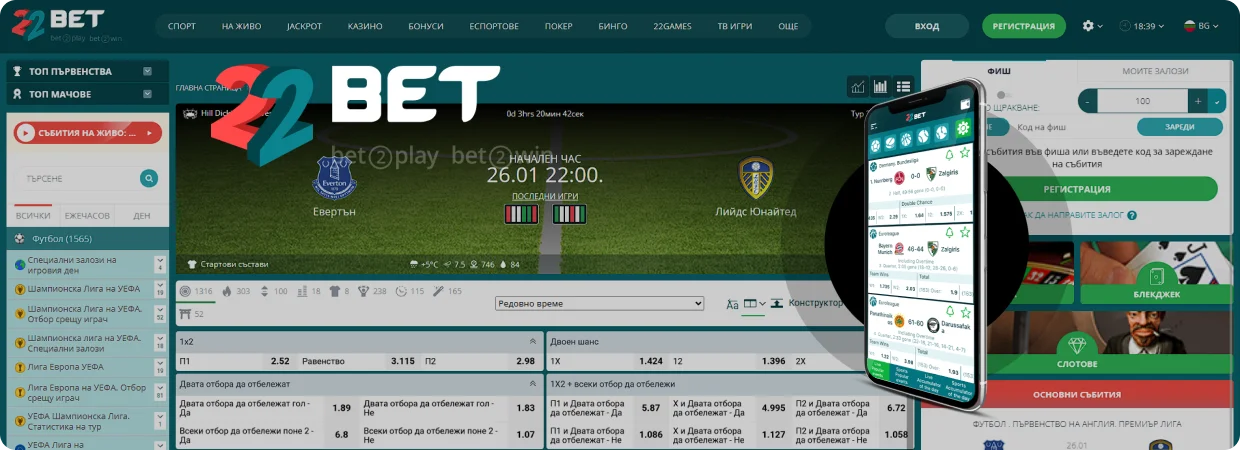Select the filter icon showing 100
The image size is (1240, 450).
click(265, 291)
